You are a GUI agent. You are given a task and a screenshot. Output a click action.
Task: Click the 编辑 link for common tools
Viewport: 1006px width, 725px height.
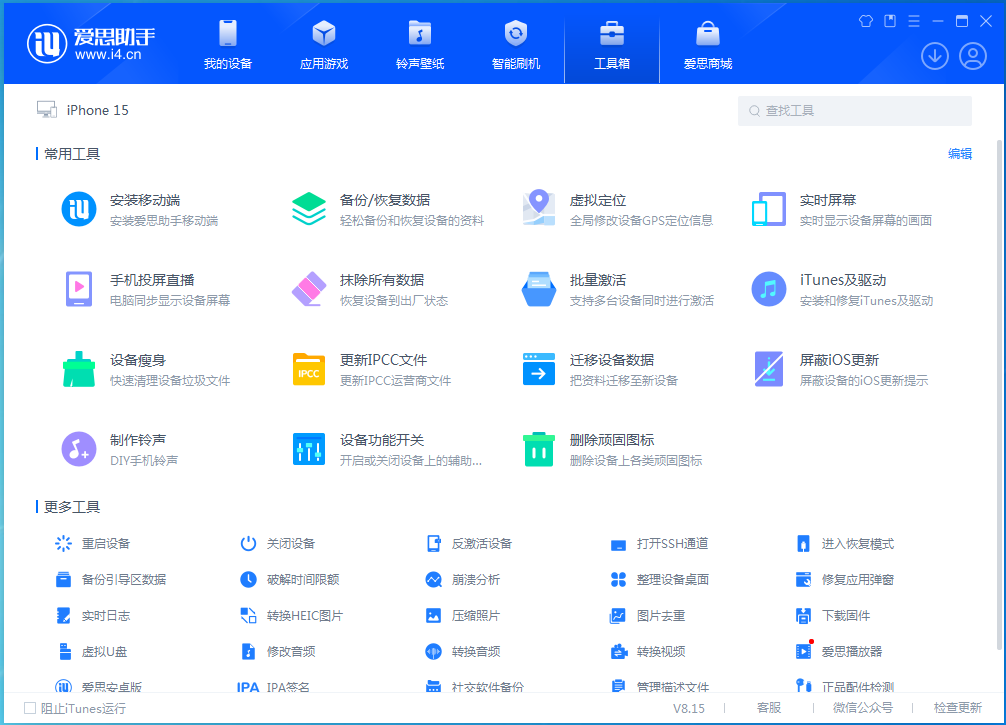click(960, 154)
